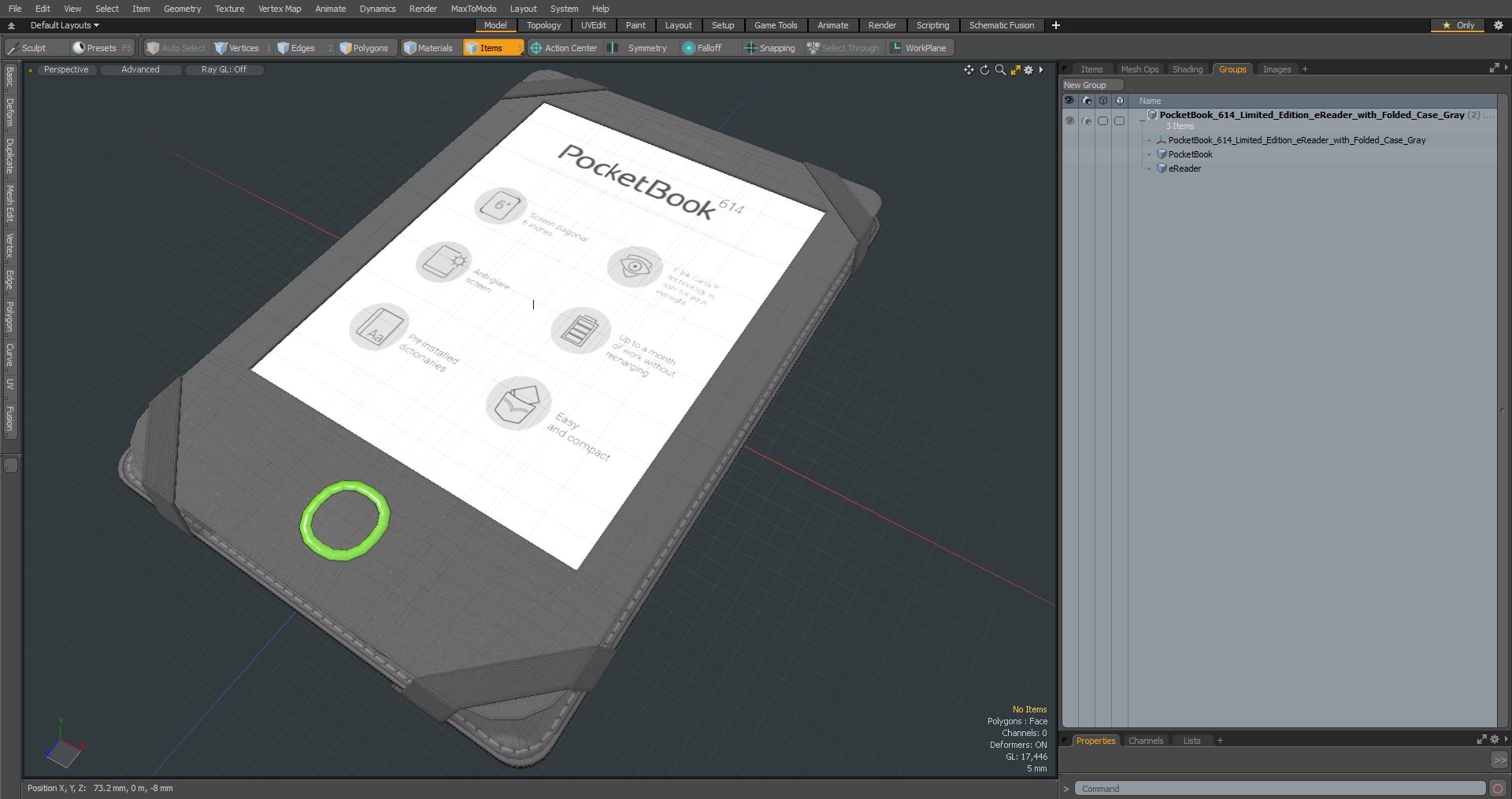Enable Edges selection mode
This screenshot has height=799, width=1512.
click(297, 48)
